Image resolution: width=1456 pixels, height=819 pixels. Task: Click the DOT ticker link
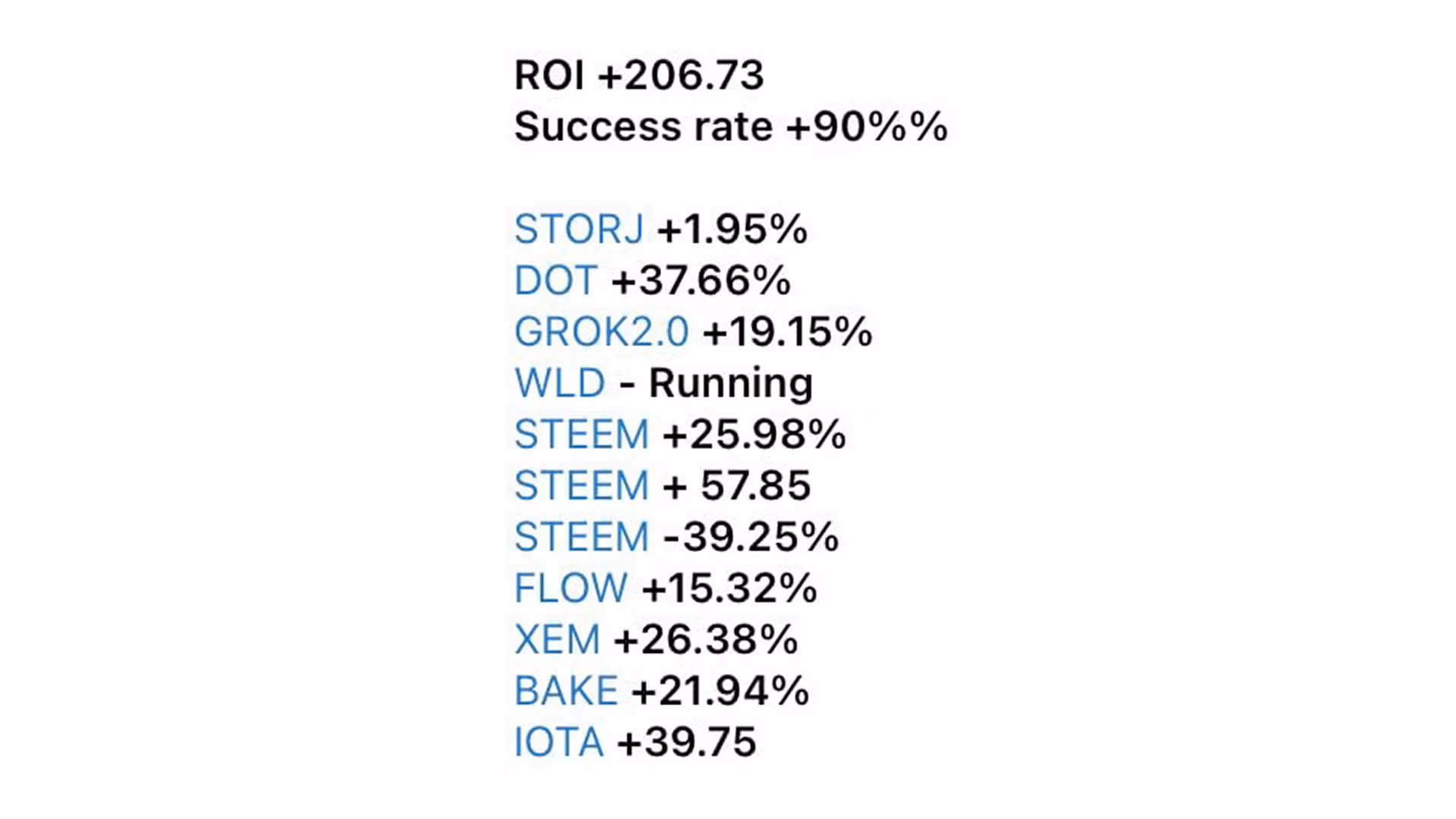tap(556, 281)
